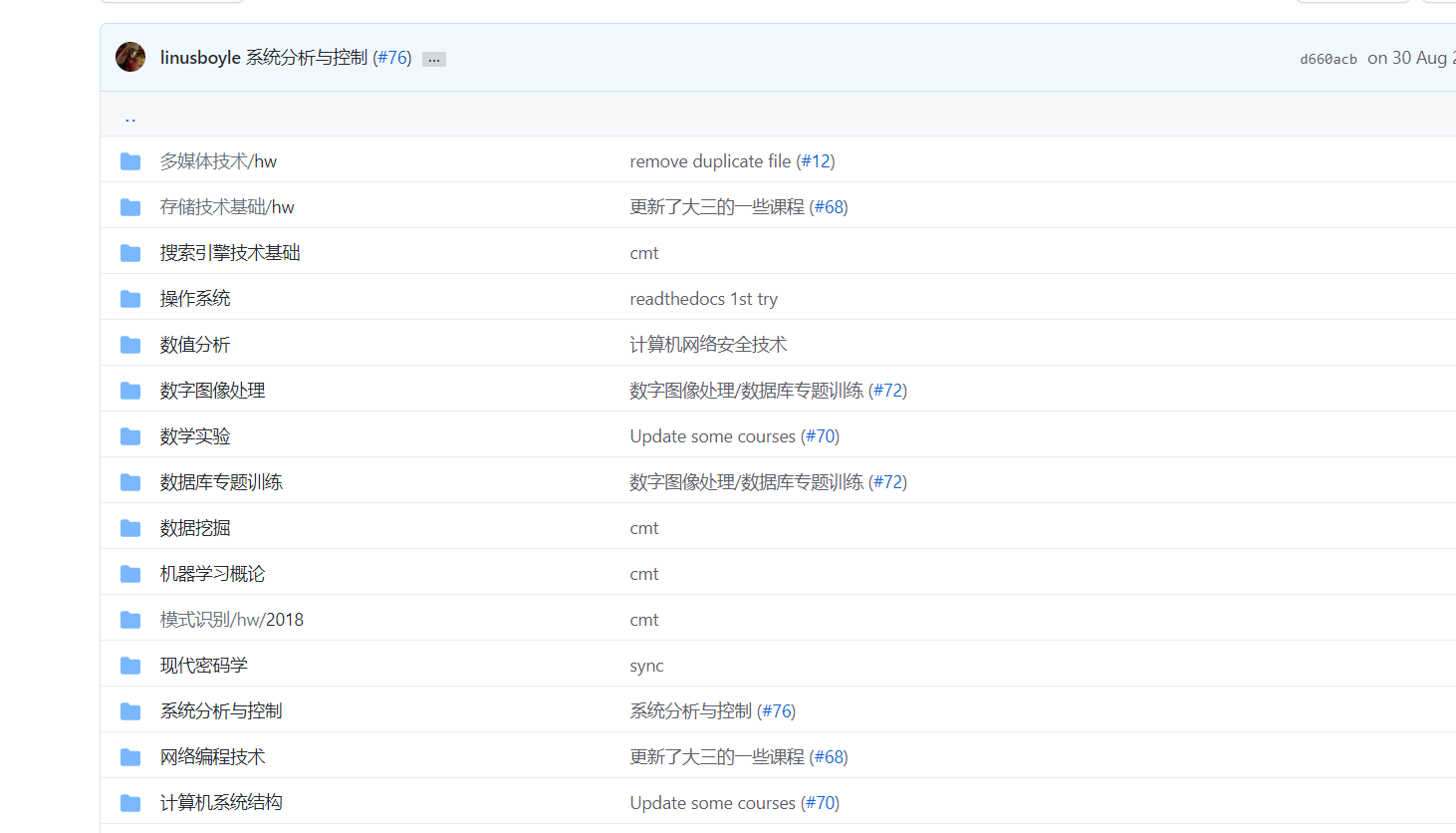Click the linusboyle profile avatar
The width and height of the screenshot is (1456, 833).
pyautogui.click(x=130, y=57)
